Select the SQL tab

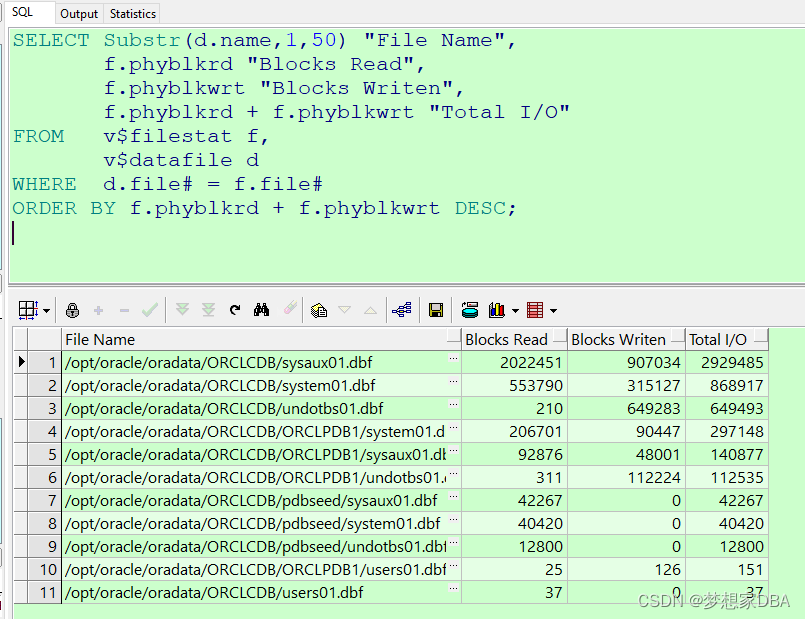click(x=22, y=12)
